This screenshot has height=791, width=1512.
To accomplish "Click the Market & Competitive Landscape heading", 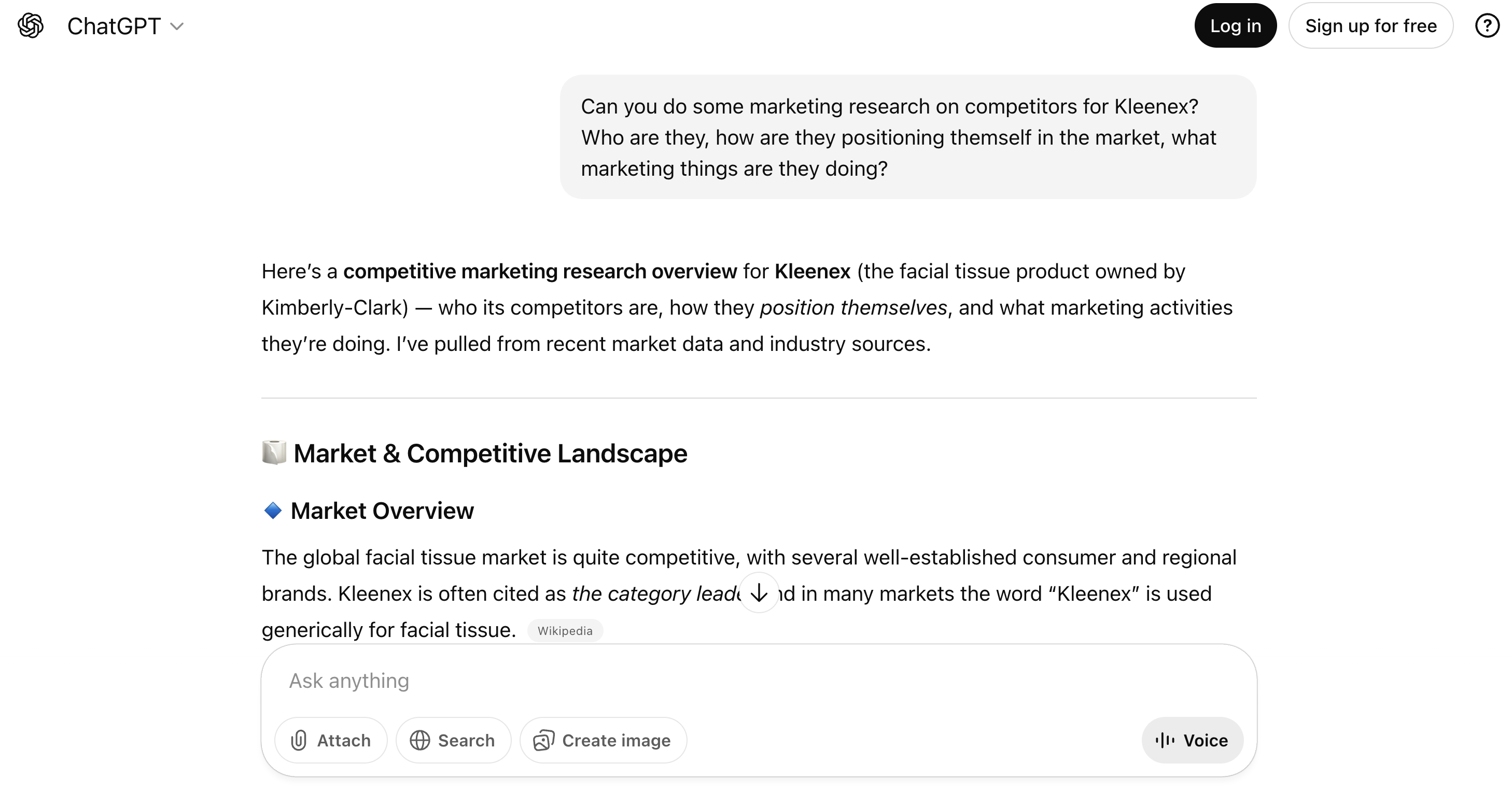I will coord(490,454).
